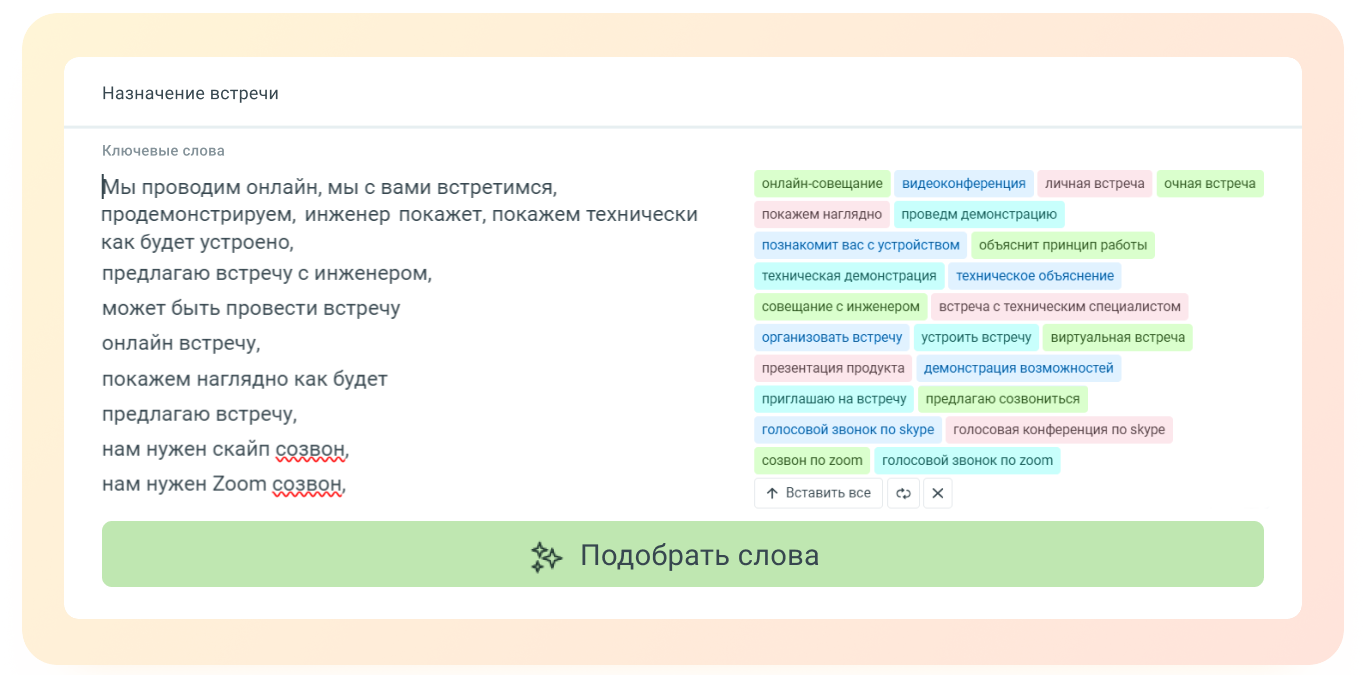Pick the 'приглашаю на встречу' tag
The height and width of the screenshot is (675, 1365).
pos(834,399)
